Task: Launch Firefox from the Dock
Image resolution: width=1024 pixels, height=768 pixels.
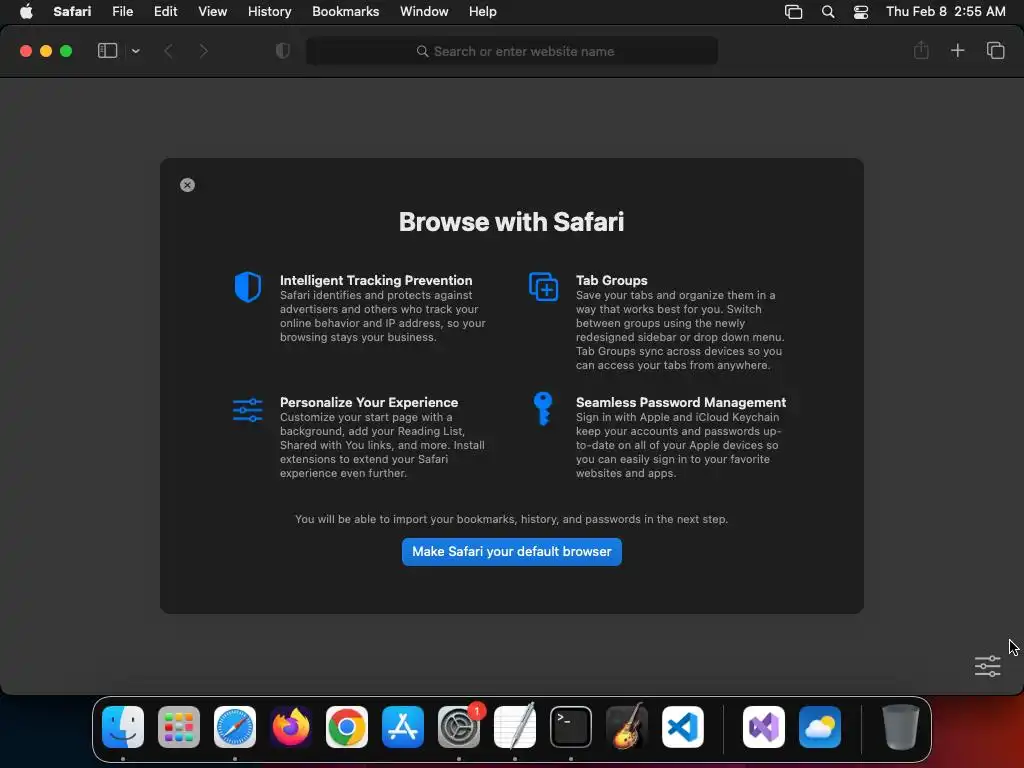Action: click(291, 727)
